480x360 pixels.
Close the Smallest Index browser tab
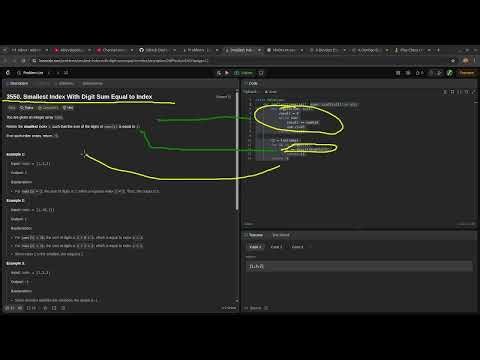(x=259, y=50)
